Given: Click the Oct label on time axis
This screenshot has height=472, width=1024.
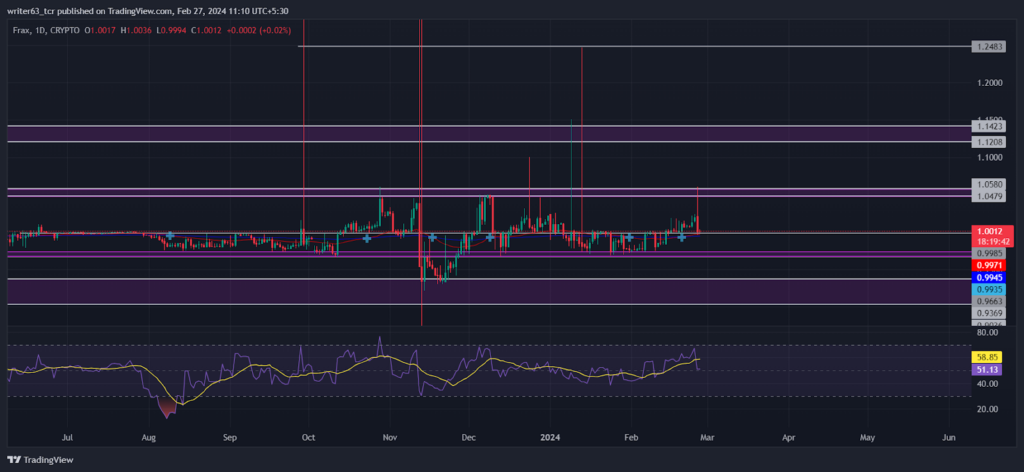Looking at the screenshot, I should click(308, 437).
